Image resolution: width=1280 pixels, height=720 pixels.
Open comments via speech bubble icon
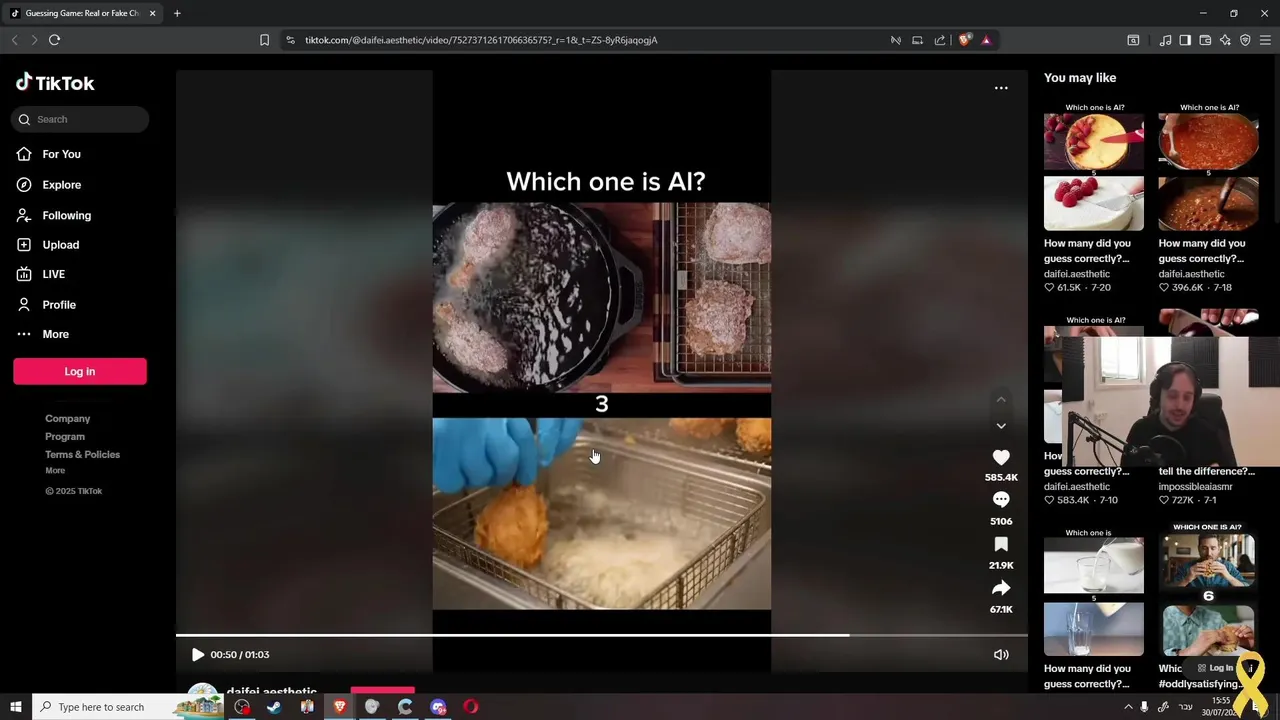(1001, 500)
